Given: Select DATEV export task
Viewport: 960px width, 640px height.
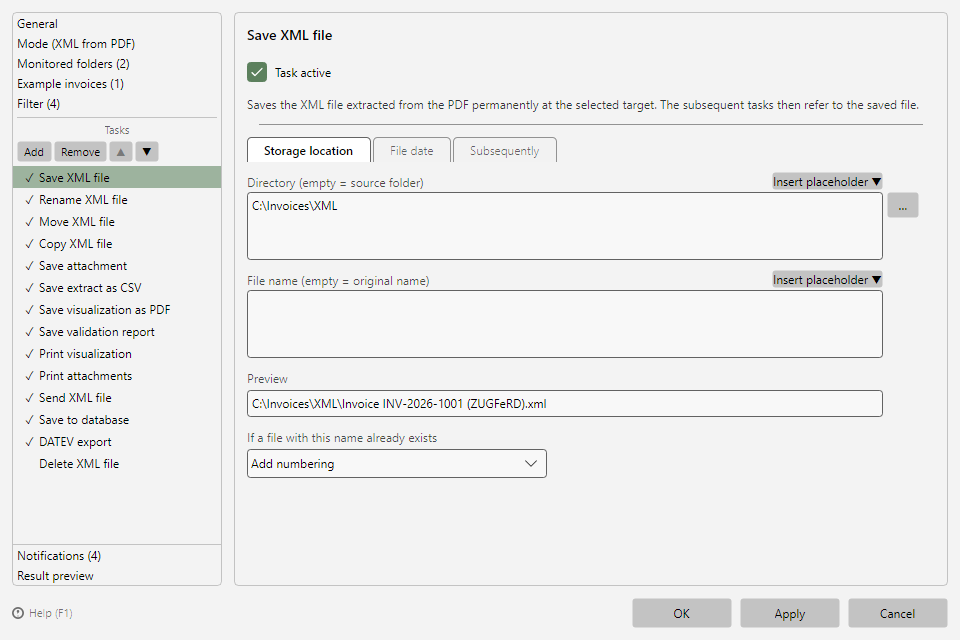Looking at the screenshot, I should [117, 442].
